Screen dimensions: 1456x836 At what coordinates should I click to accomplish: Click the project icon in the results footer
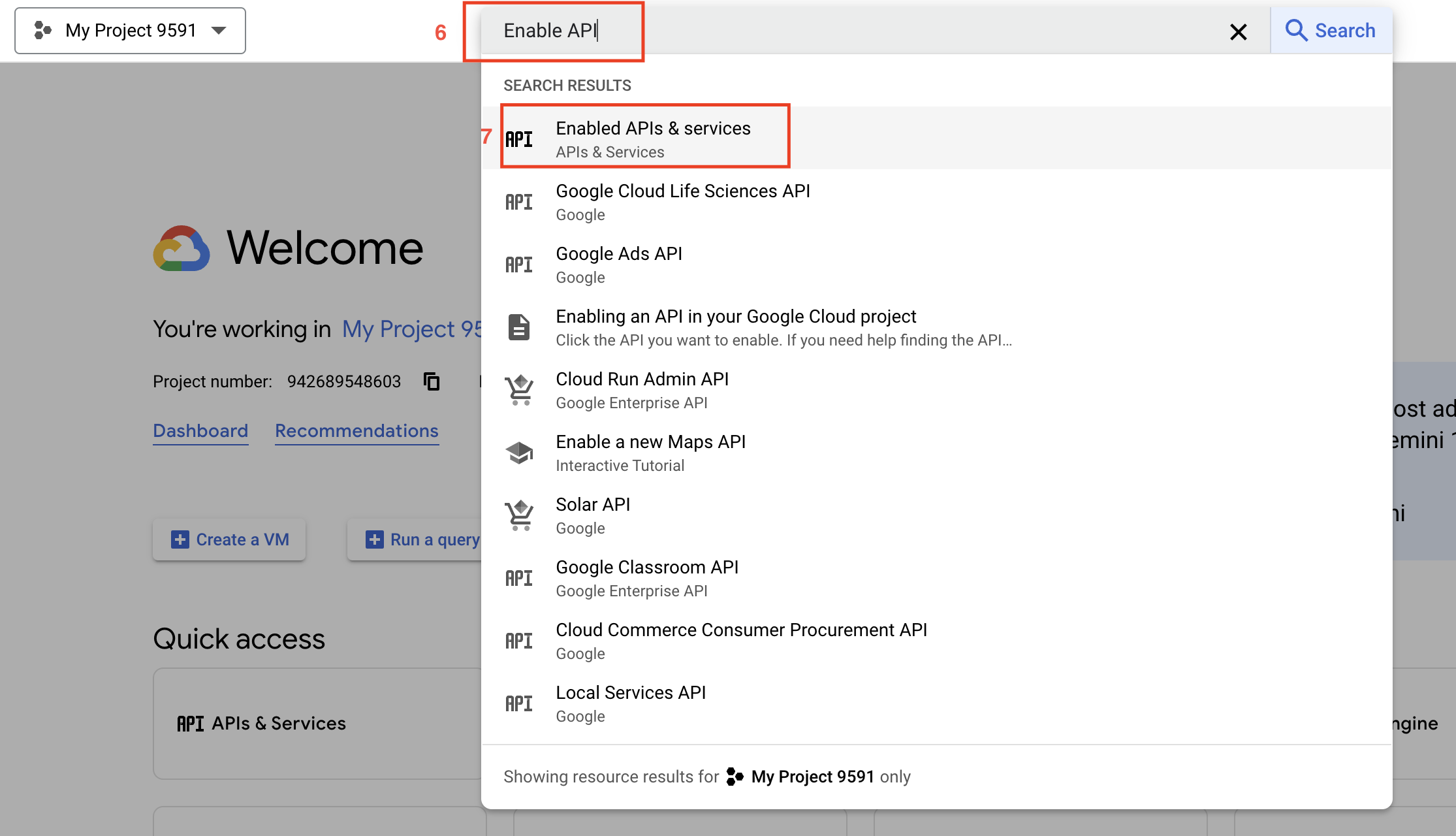[735, 776]
